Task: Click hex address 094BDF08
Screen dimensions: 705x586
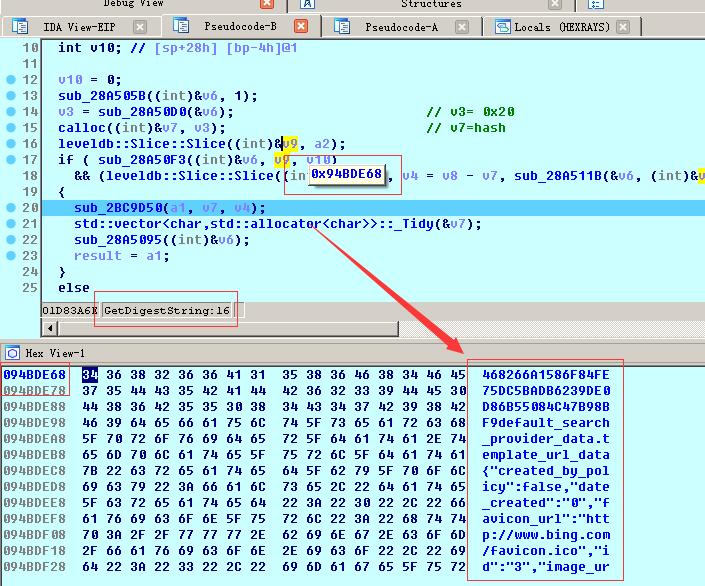Action: (x=35, y=535)
